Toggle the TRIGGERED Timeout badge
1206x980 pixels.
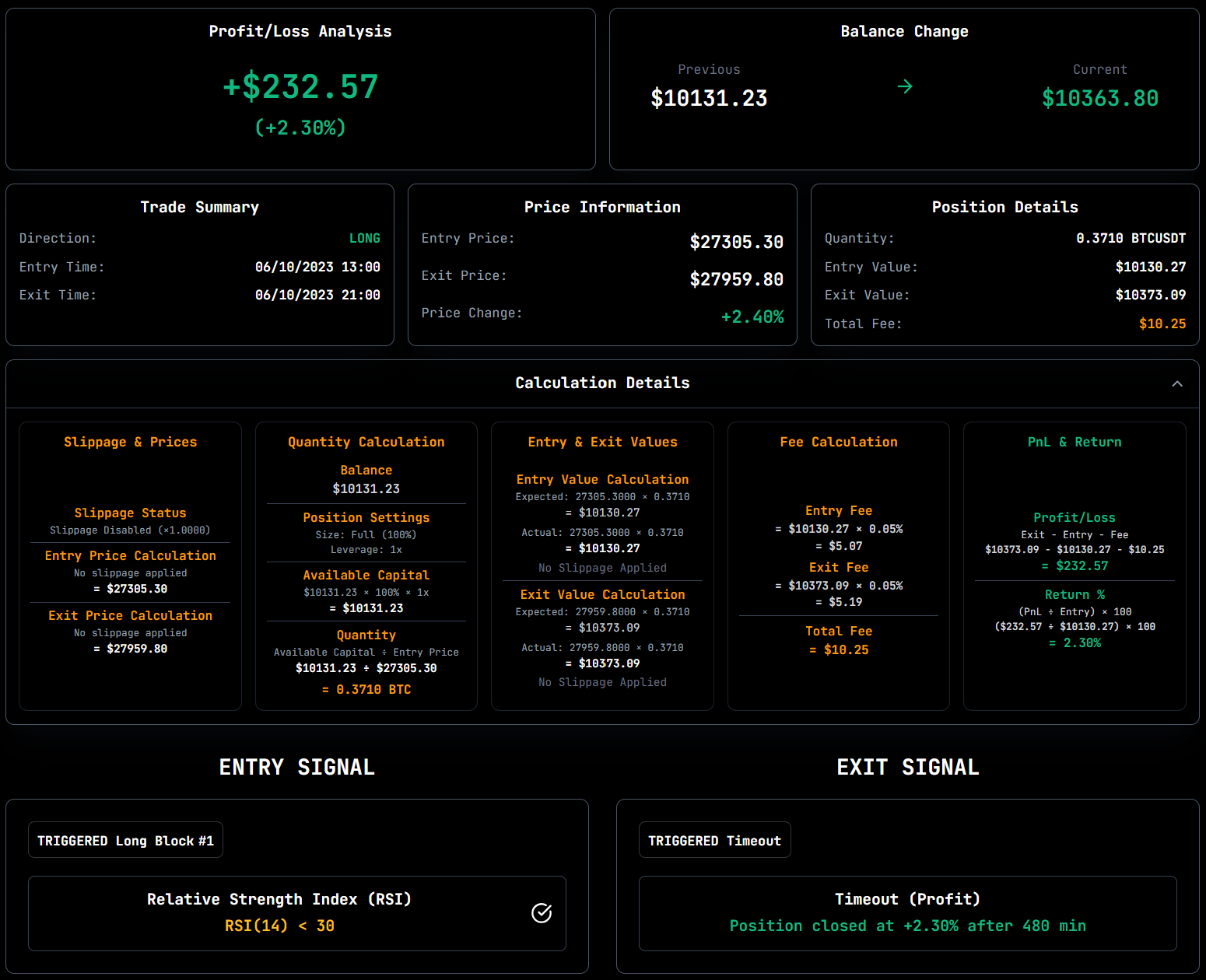(714, 840)
